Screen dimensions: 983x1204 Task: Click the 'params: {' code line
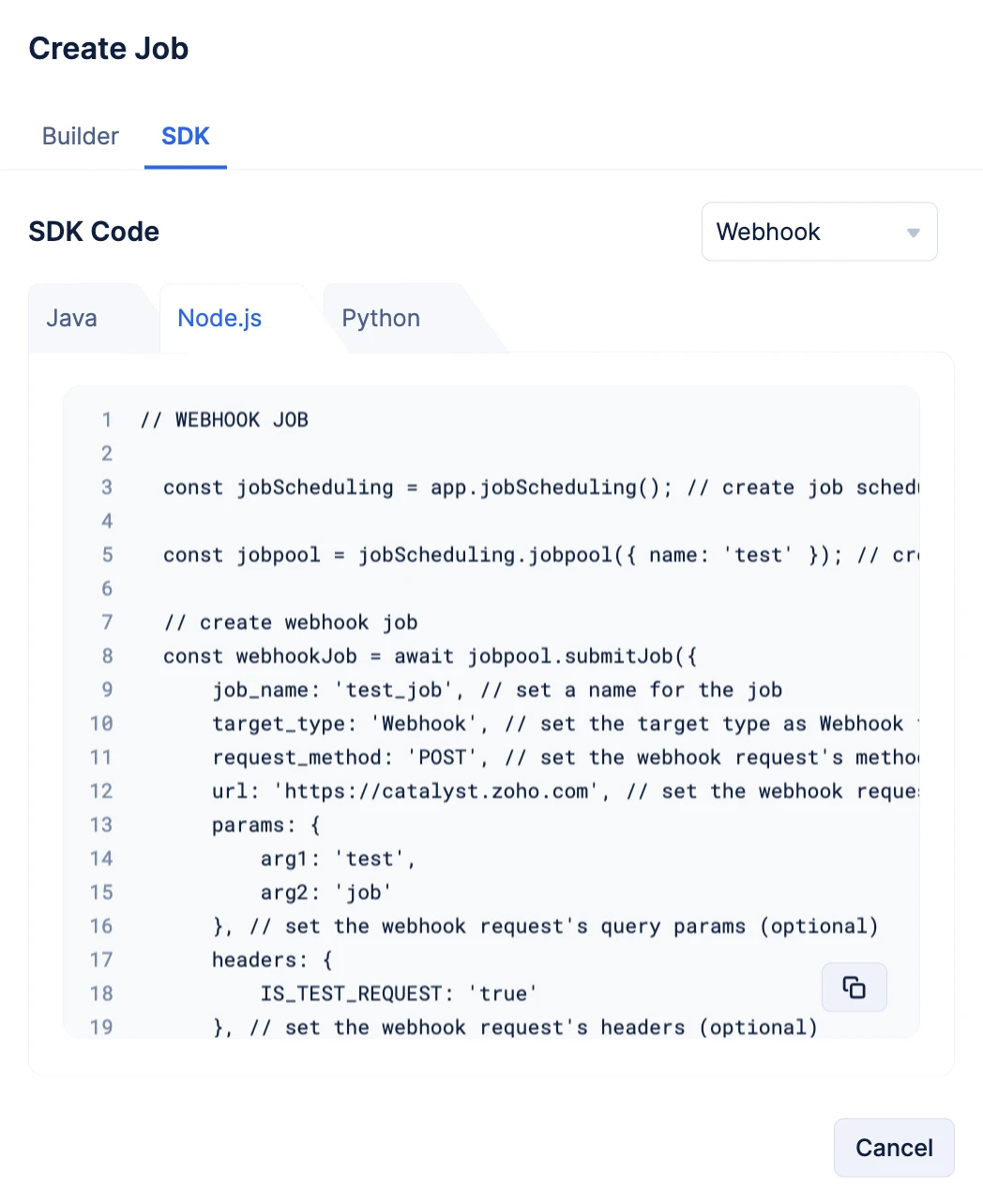(266, 825)
